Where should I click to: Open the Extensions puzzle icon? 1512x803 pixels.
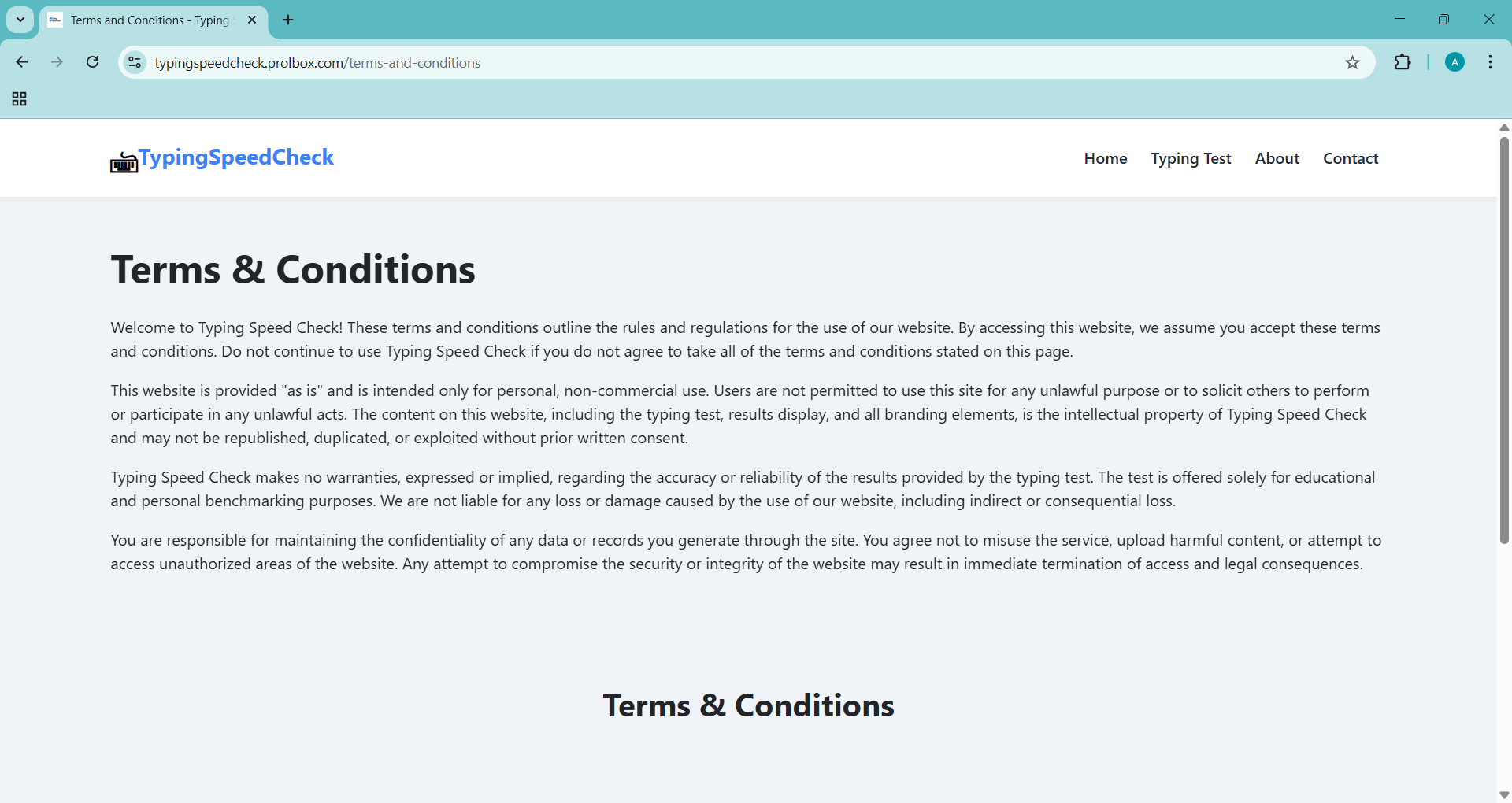coord(1403,62)
